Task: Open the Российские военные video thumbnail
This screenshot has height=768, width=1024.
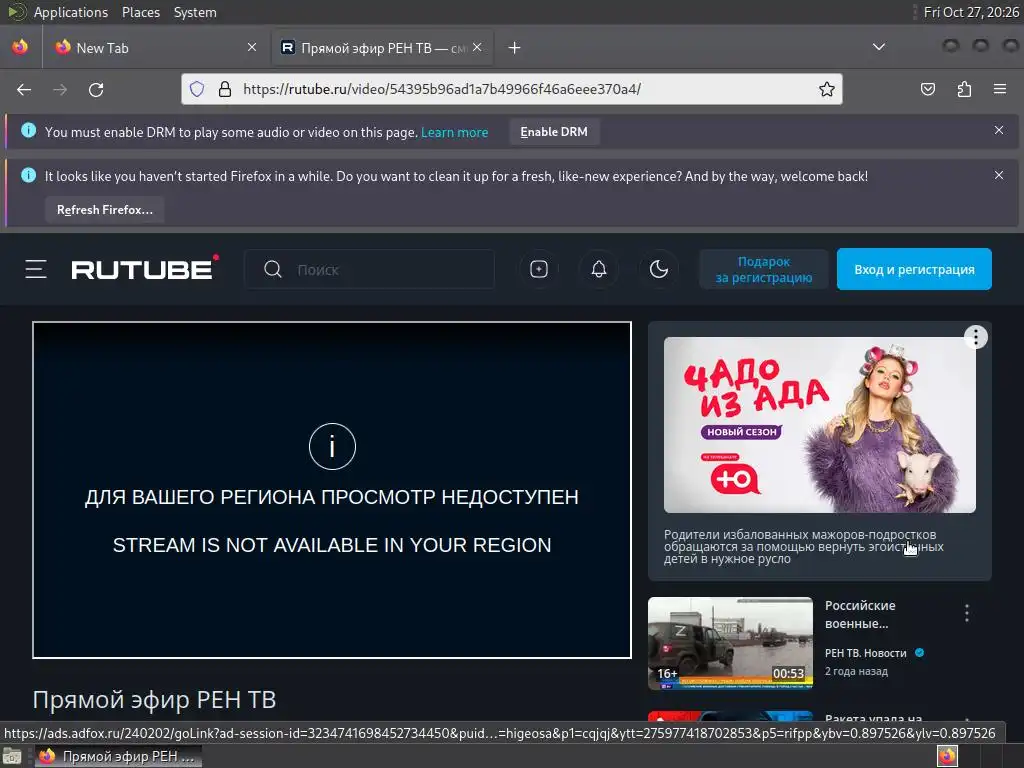Action: click(730, 643)
